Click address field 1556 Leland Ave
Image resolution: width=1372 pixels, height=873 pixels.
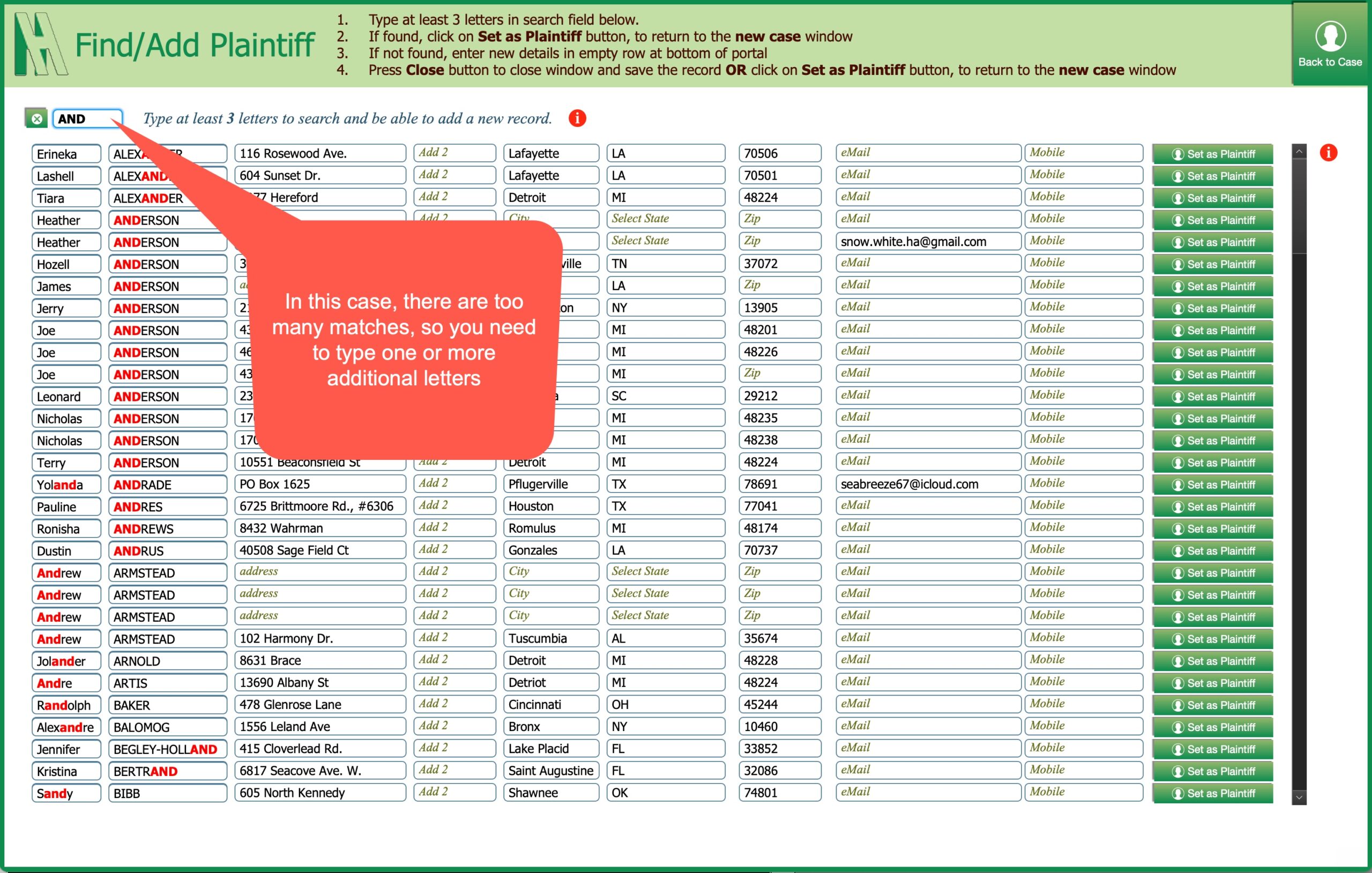pyautogui.click(x=320, y=727)
